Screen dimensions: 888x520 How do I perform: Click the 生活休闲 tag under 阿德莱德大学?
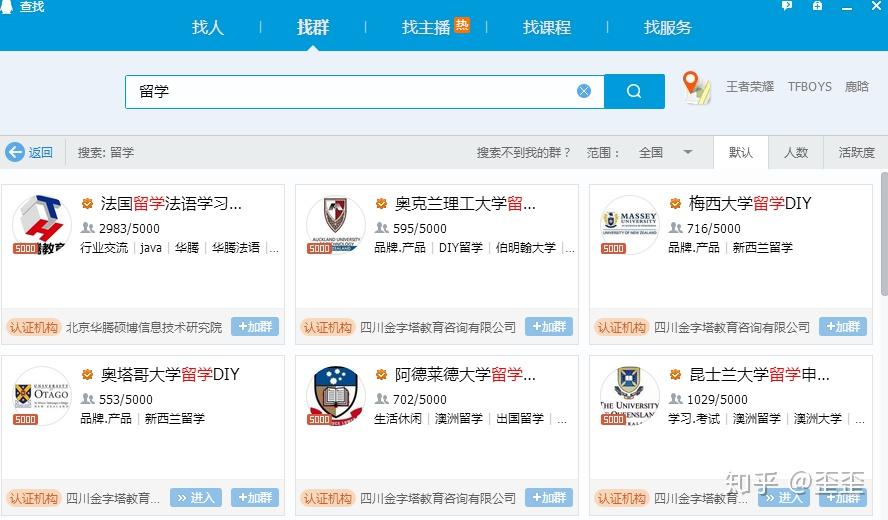point(398,419)
